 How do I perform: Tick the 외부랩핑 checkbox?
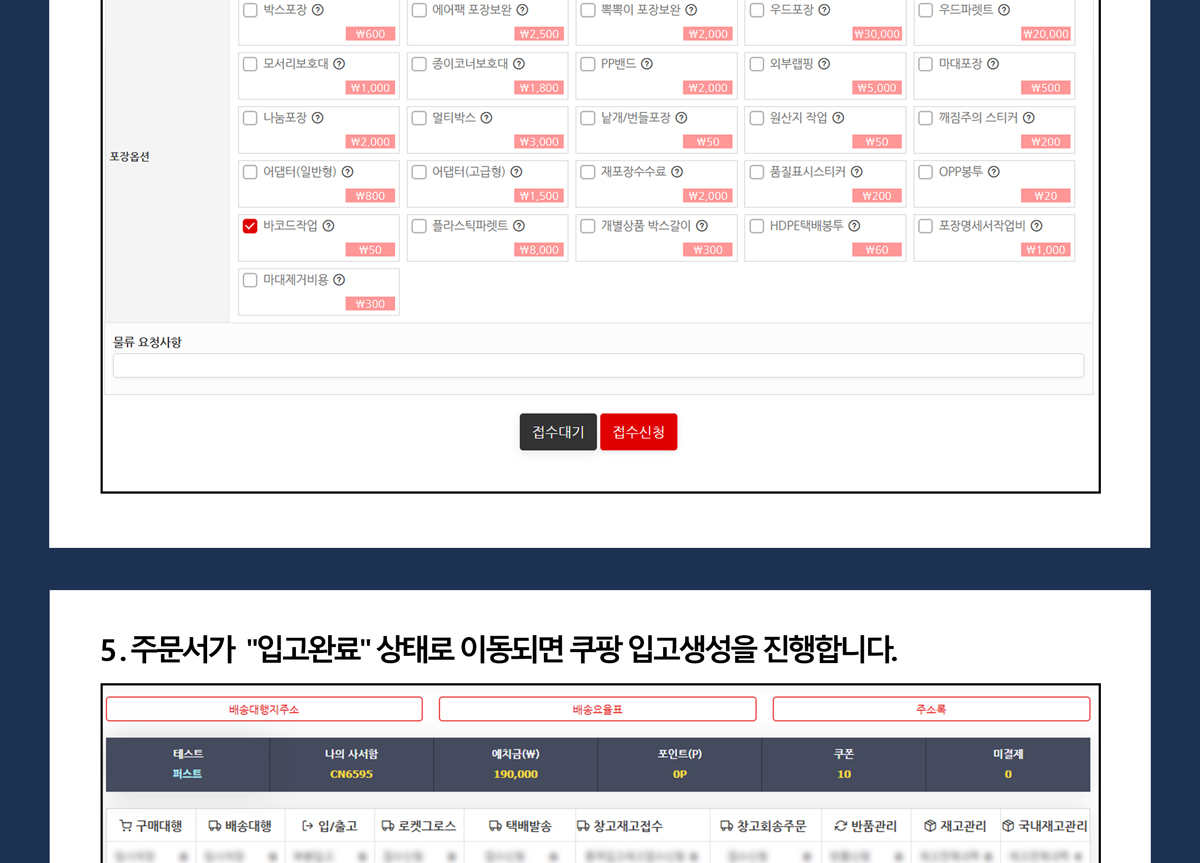click(x=757, y=64)
